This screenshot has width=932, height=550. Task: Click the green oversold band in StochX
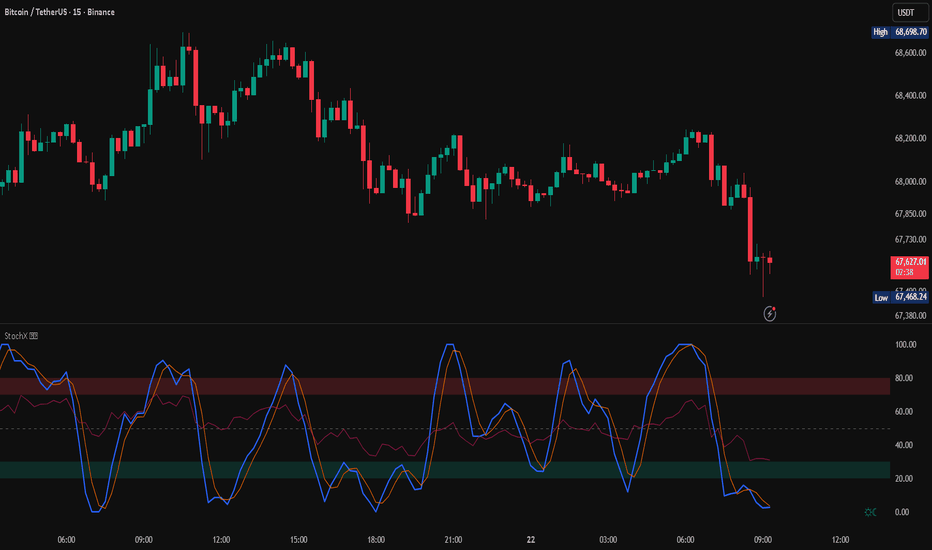(445, 470)
